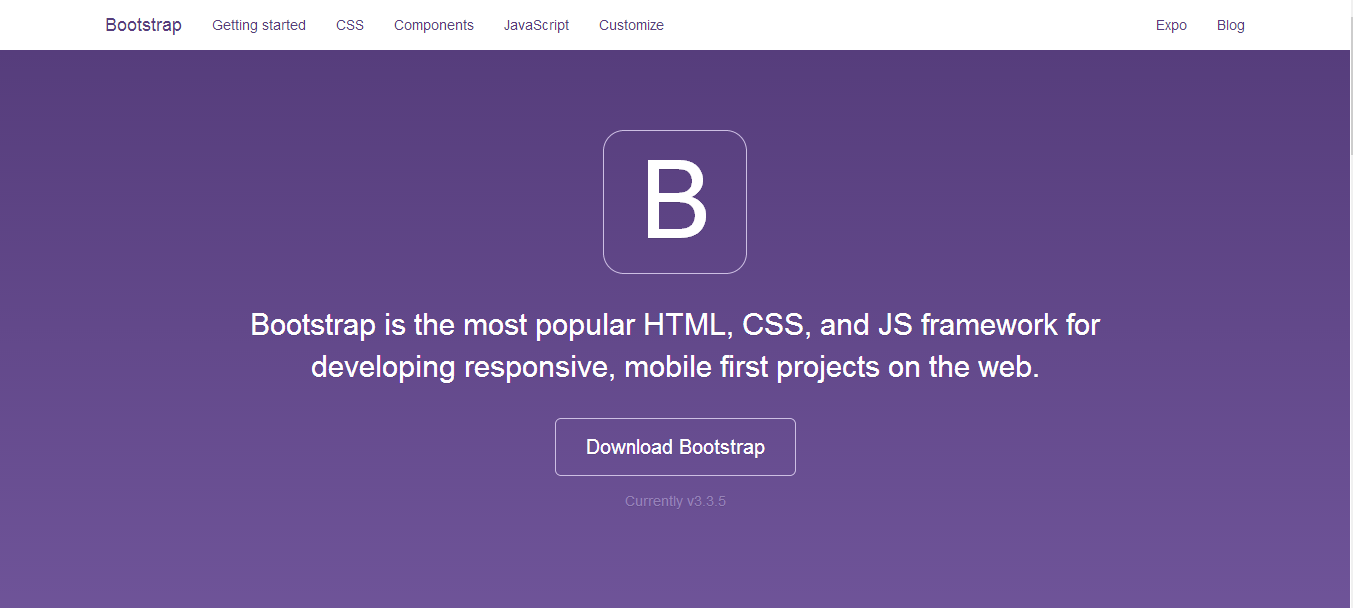Open the Components section
The image size is (1353, 608).
pos(433,25)
